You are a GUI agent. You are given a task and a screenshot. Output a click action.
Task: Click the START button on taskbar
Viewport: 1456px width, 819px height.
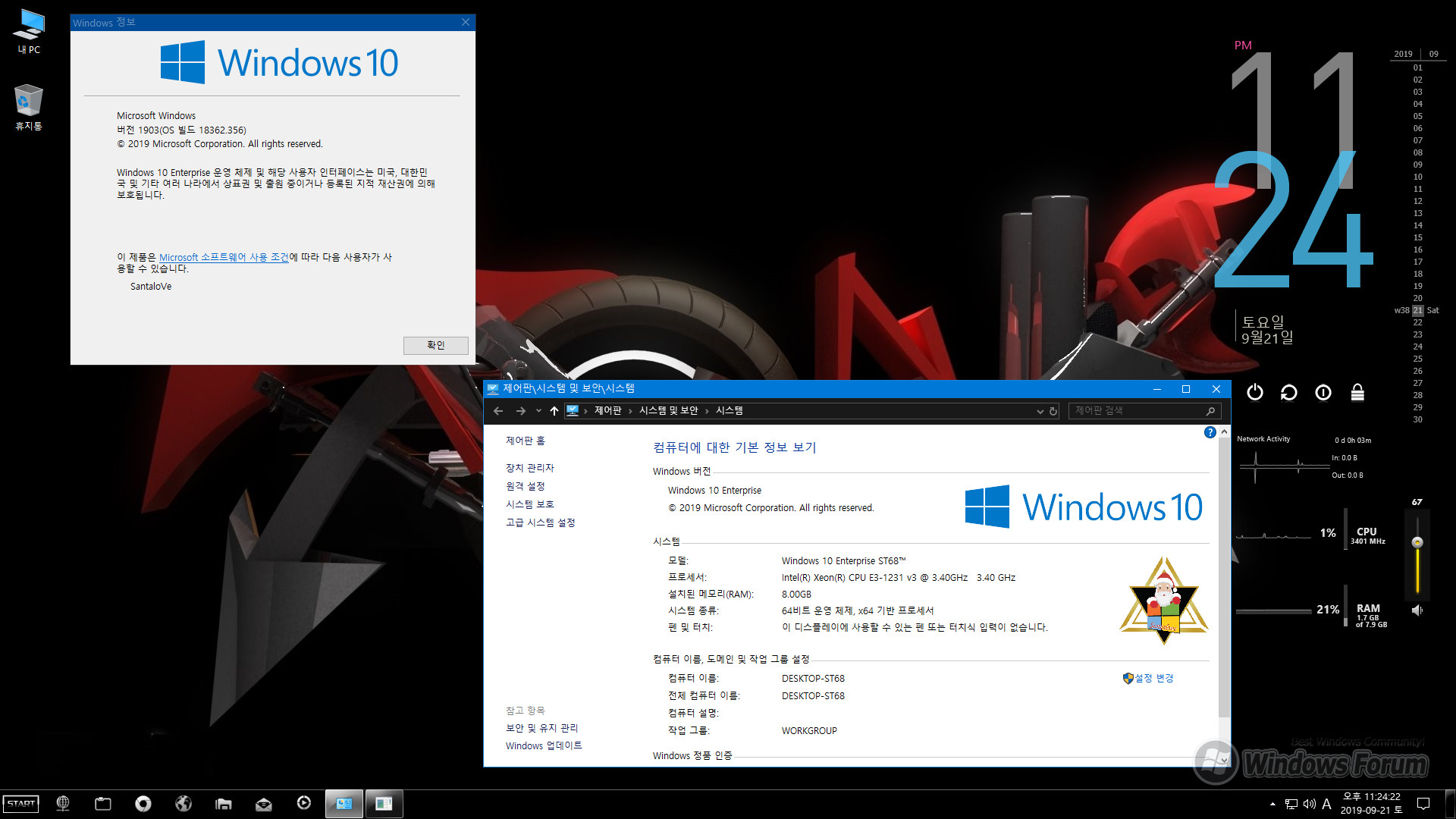[x=21, y=804]
